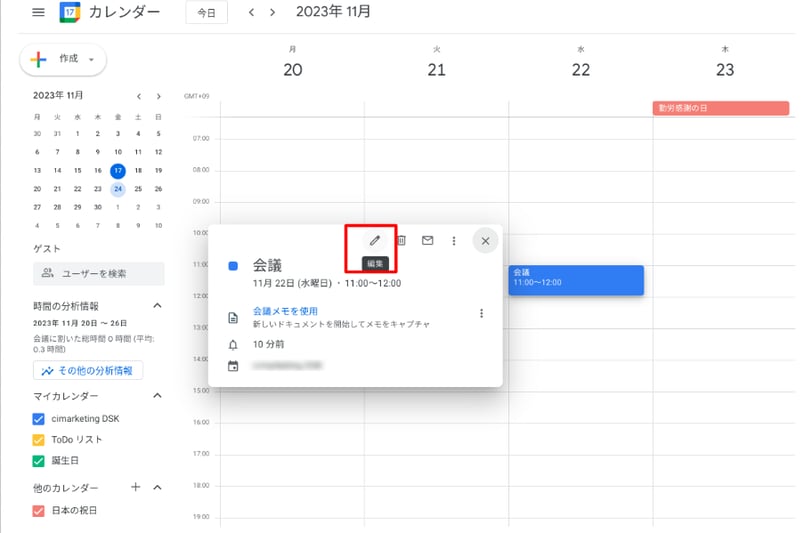Screen dimensions: 804x533
Task: Click the blue event color square
Action: [233, 266]
